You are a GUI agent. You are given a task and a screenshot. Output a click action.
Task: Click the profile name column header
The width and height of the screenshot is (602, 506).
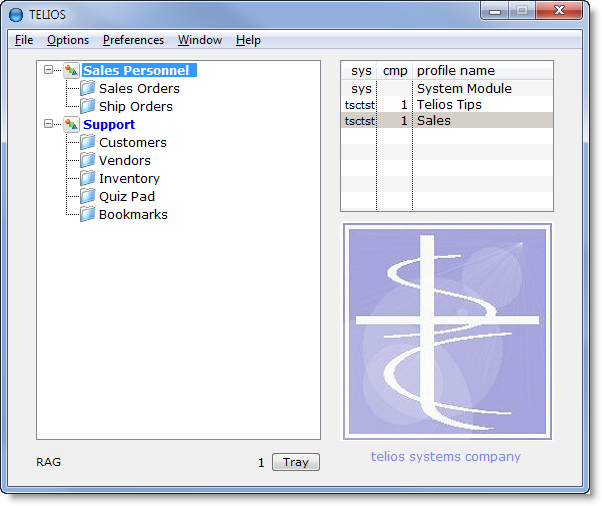(455, 71)
